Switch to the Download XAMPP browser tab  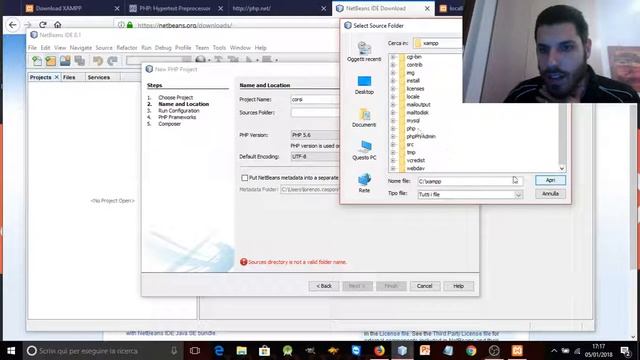(73, 8)
